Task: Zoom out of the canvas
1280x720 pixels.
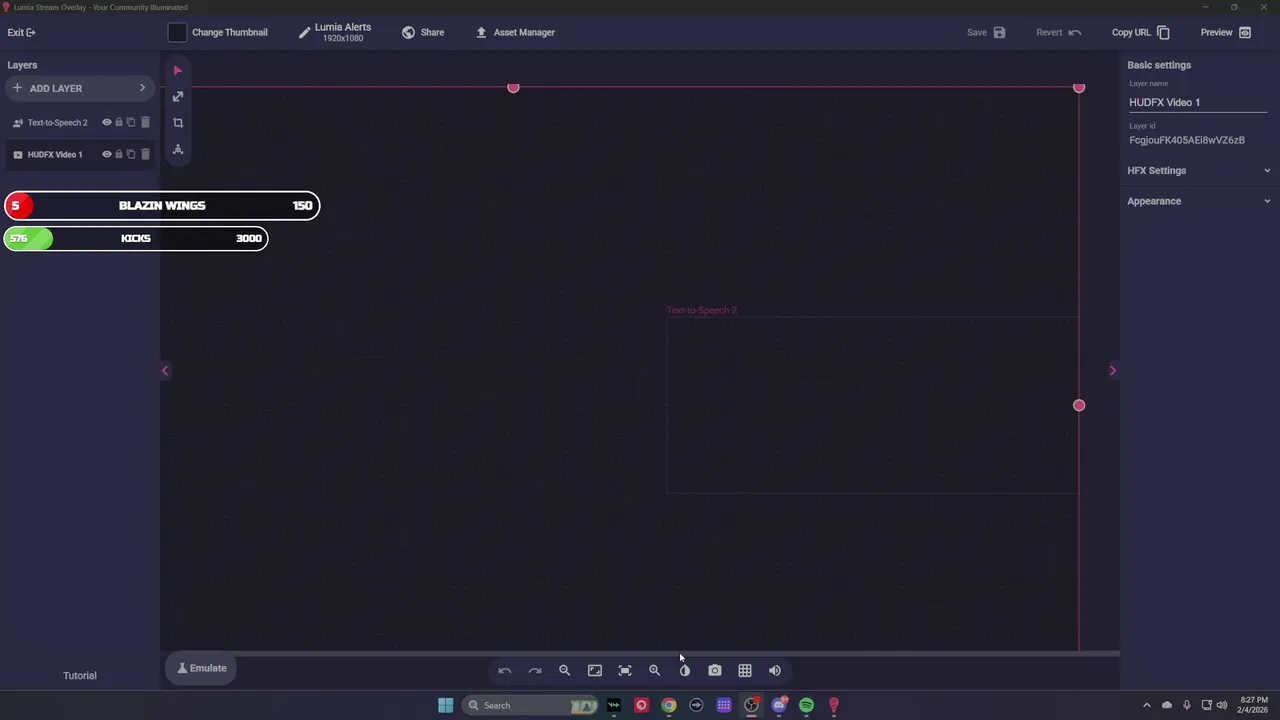Action: pyautogui.click(x=565, y=671)
